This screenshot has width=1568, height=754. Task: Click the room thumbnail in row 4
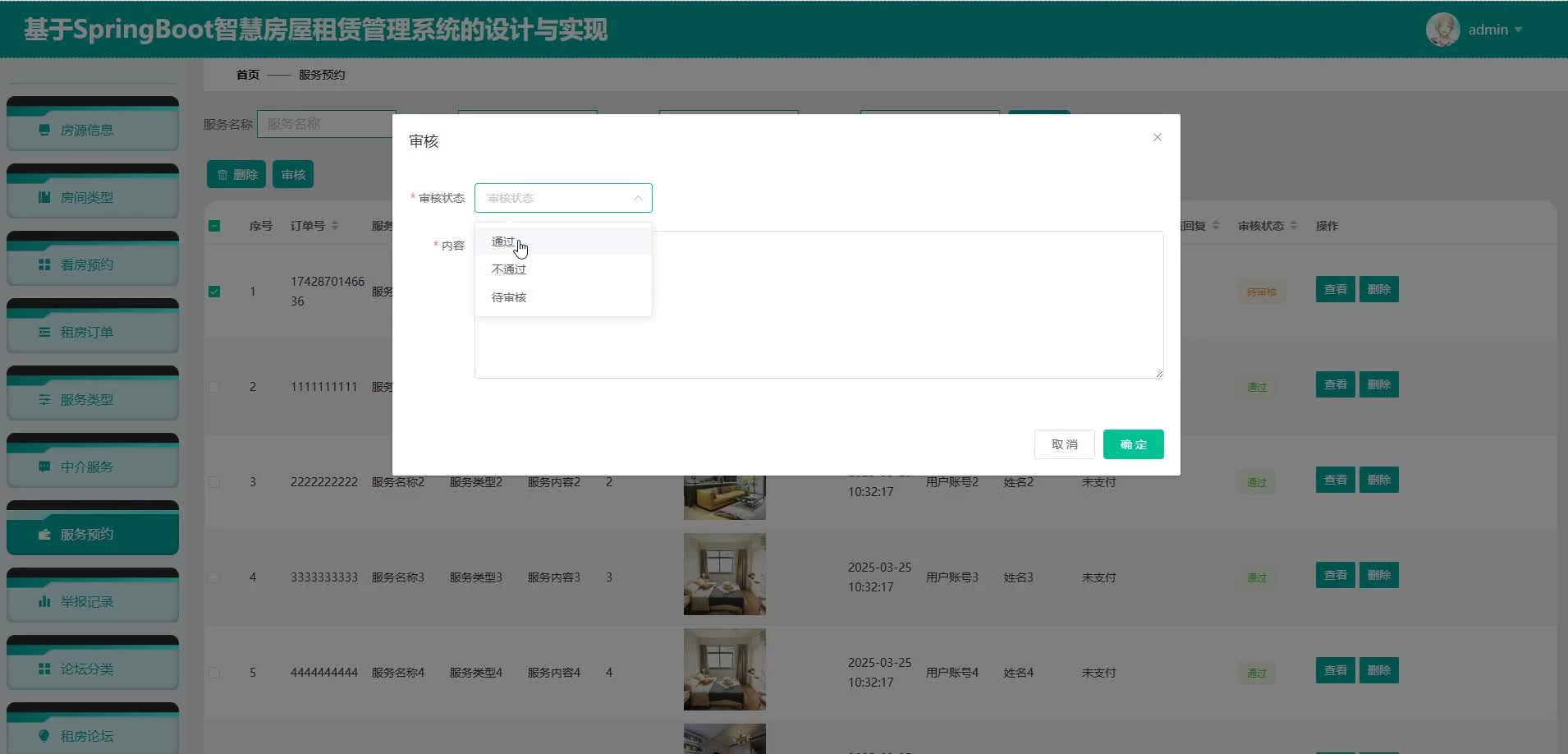point(724,574)
